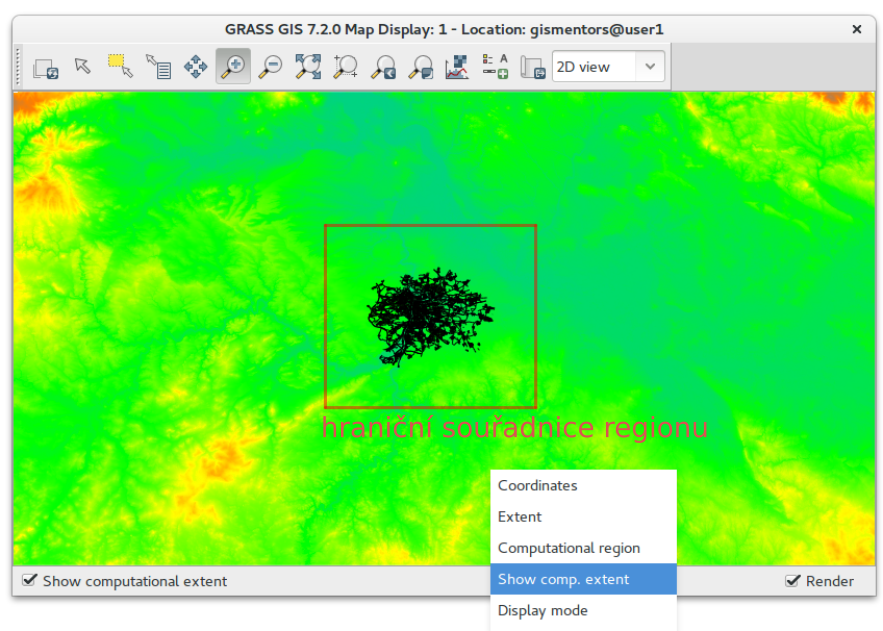The height and width of the screenshot is (631, 883).
Task: Choose Display mode menu entry
Action: click(583, 611)
